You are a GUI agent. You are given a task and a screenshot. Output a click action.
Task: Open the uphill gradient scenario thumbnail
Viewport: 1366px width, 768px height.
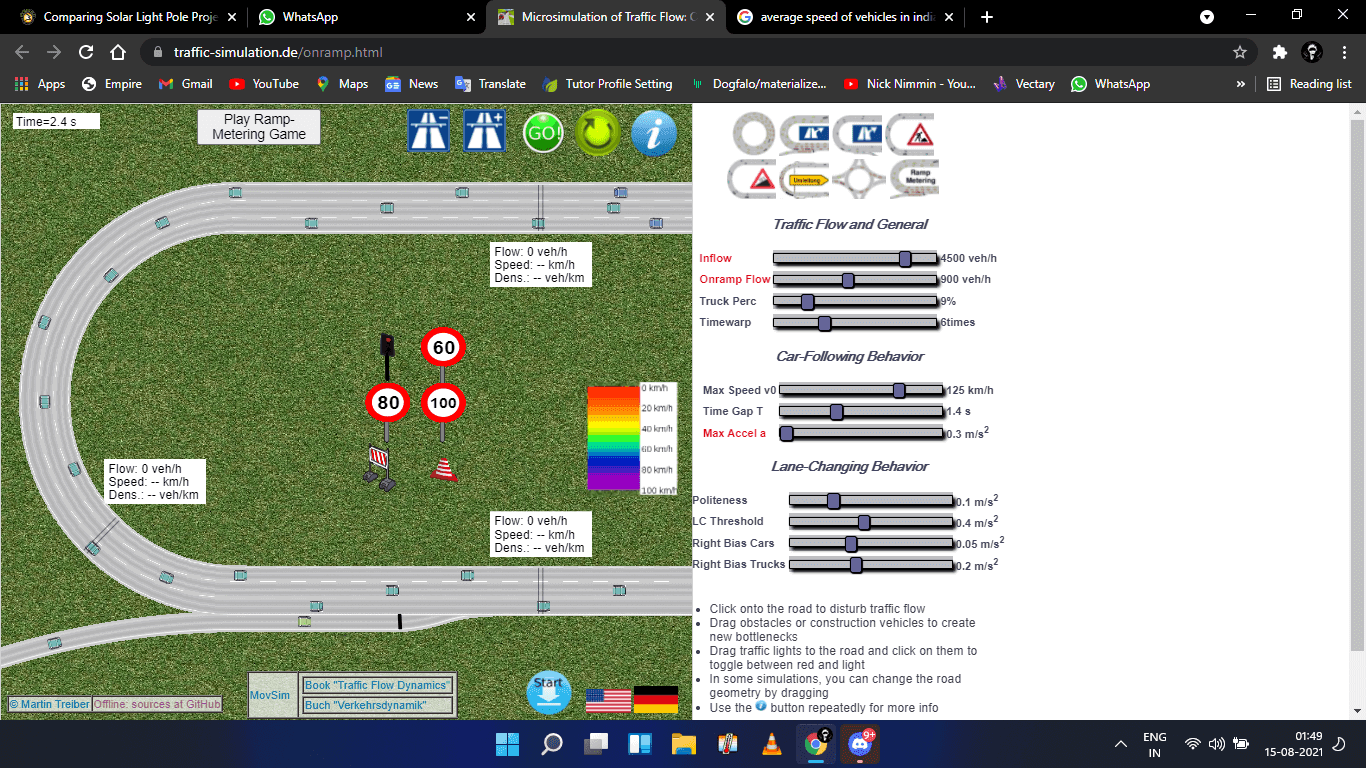point(754,178)
